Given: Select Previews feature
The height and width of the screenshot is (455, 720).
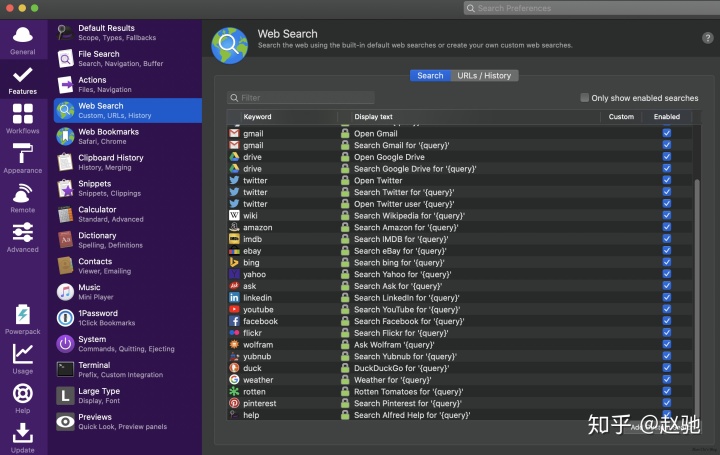Looking at the screenshot, I should tap(128, 421).
